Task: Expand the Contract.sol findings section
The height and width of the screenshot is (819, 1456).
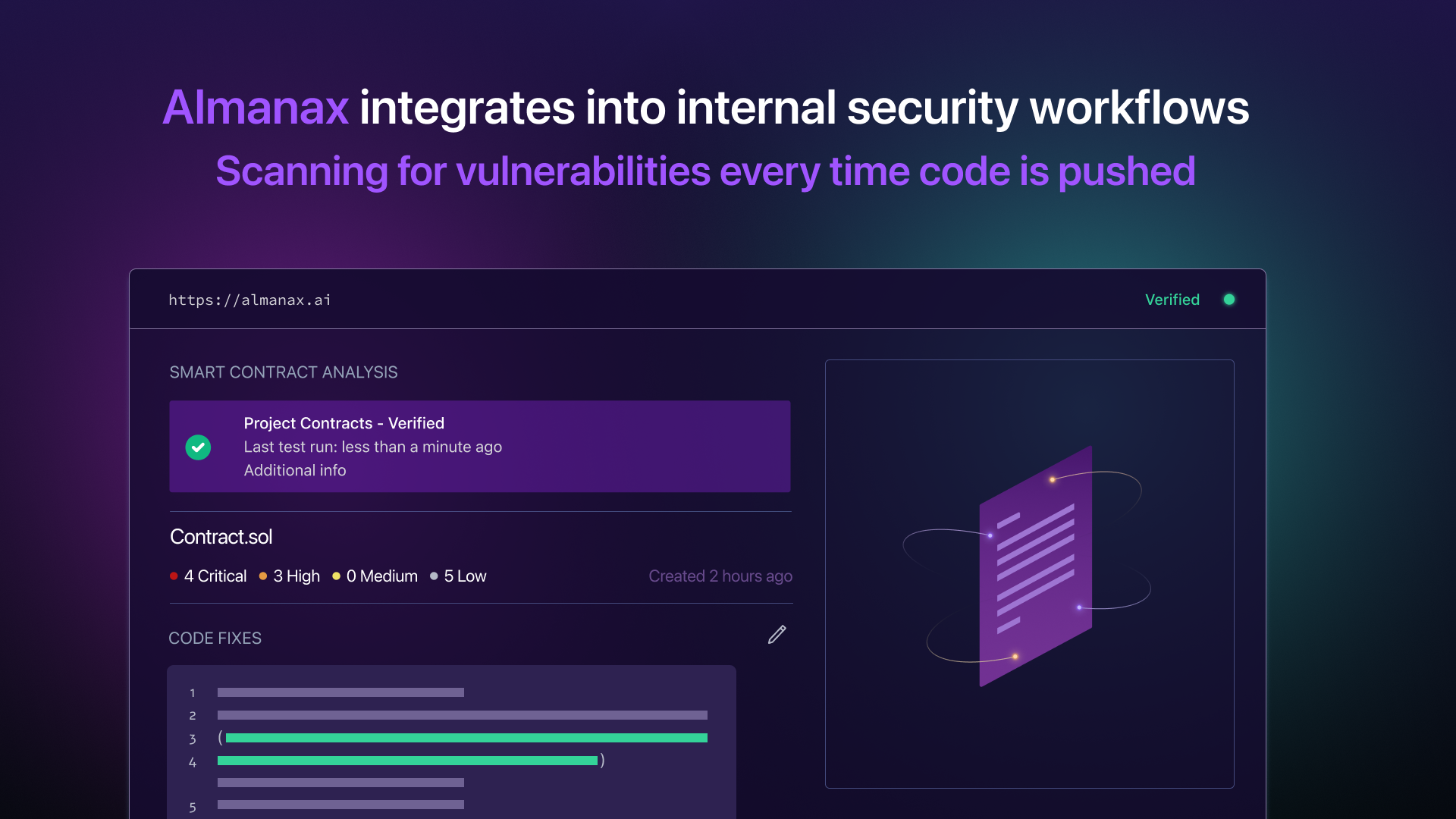Action: pyautogui.click(x=221, y=536)
